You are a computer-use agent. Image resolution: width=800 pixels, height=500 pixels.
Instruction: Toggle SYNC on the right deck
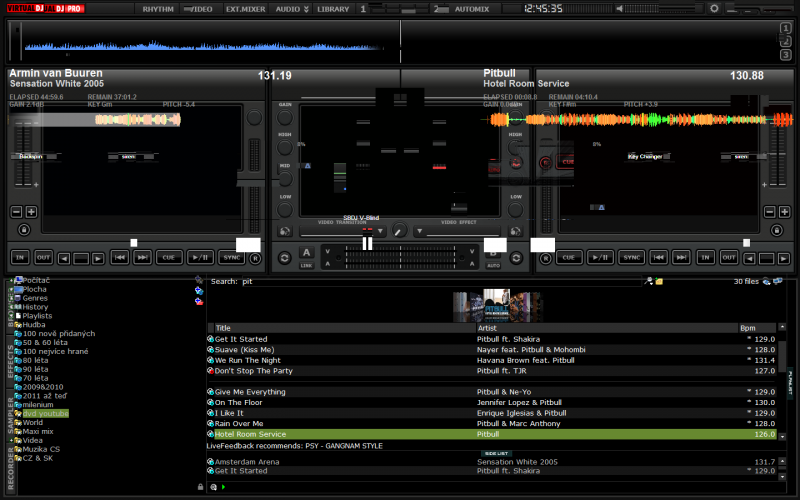[x=632, y=258]
